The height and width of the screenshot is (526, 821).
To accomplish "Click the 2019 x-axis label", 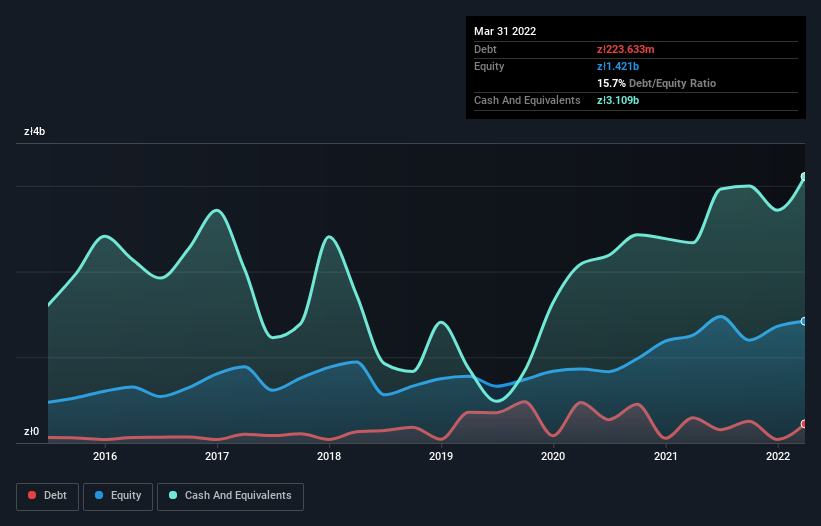I will [x=441, y=456].
